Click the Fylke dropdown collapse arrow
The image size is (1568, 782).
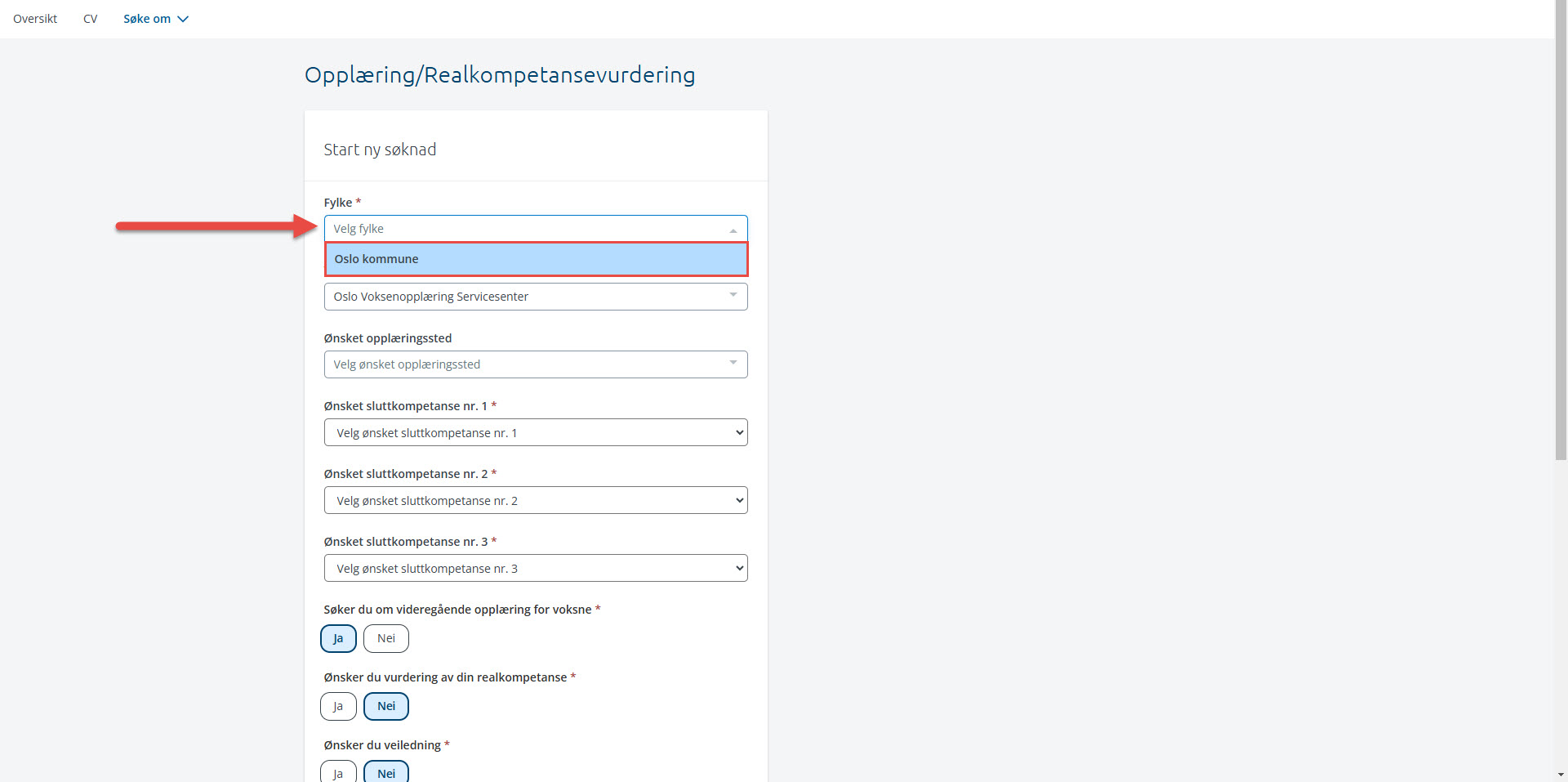(733, 230)
